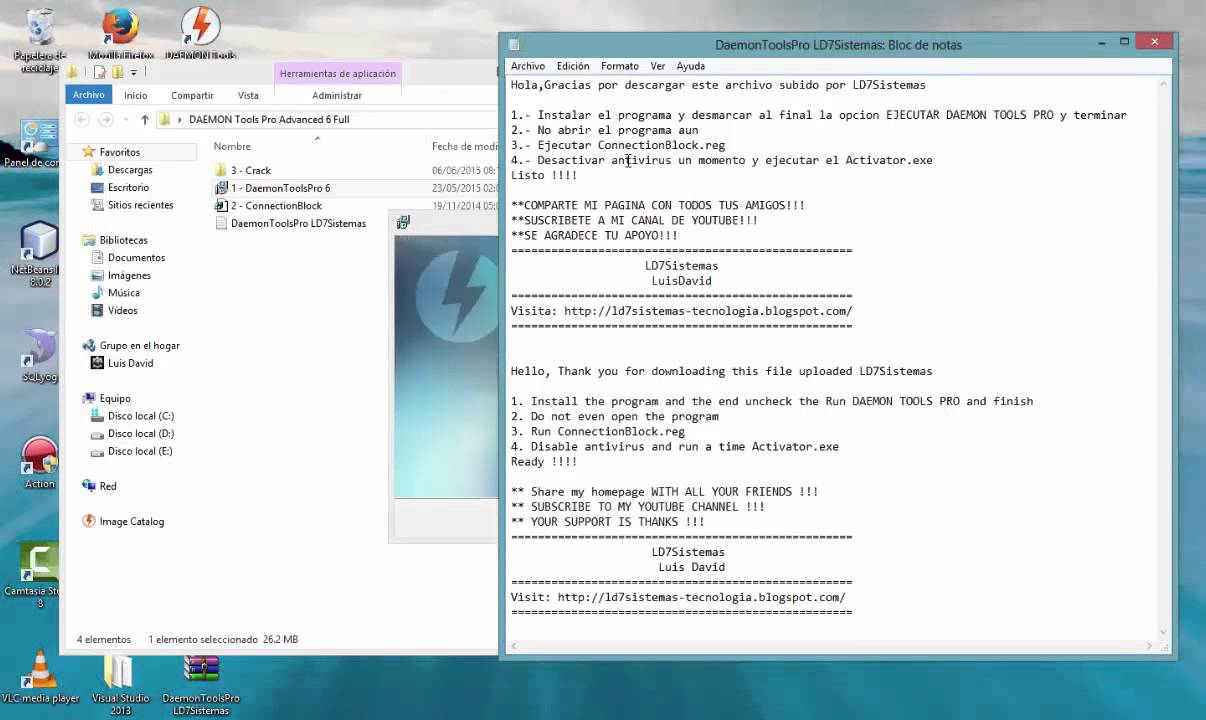The width and height of the screenshot is (1206, 720).
Task: Open Disco local (C:) drive
Action: click(x=140, y=416)
